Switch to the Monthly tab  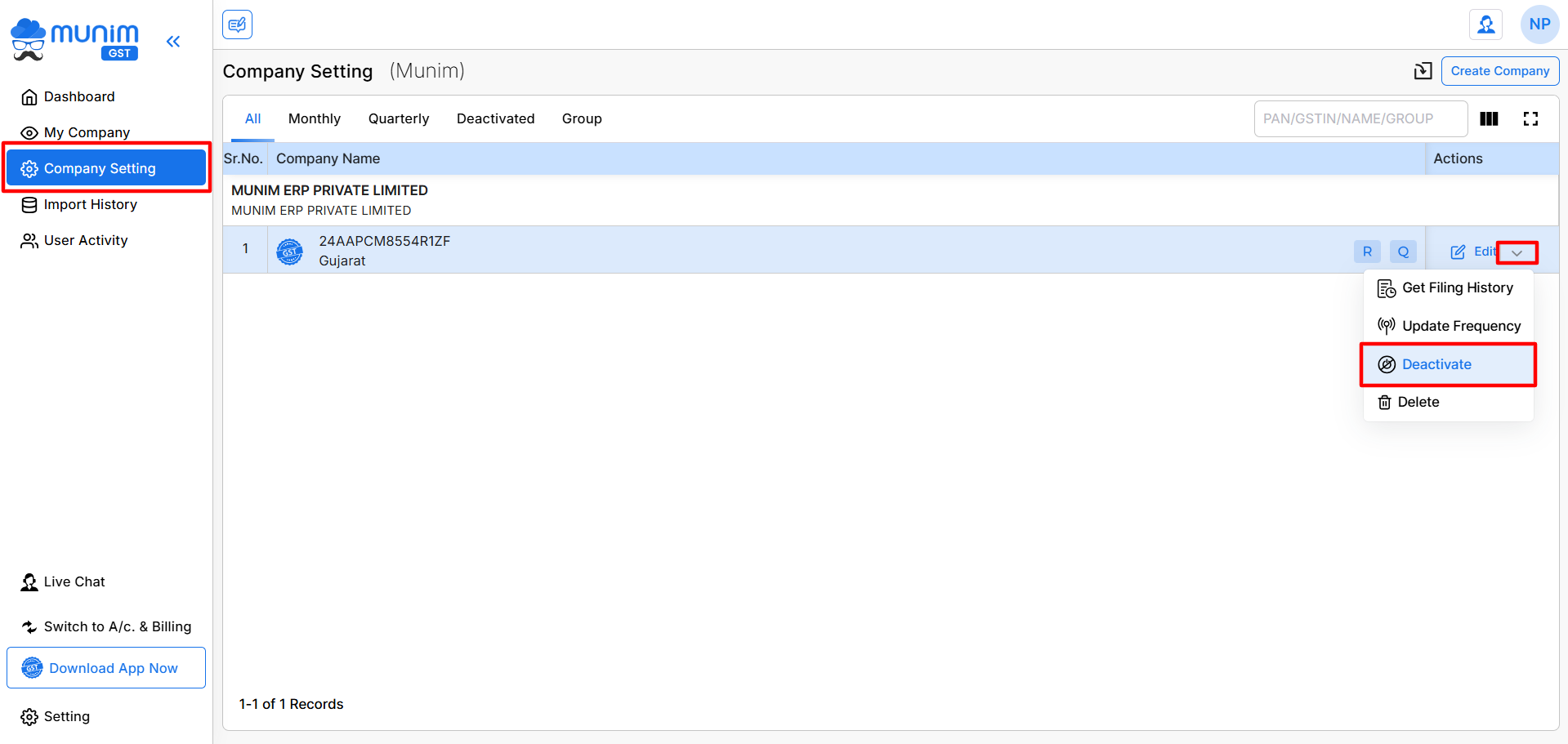[315, 118]
